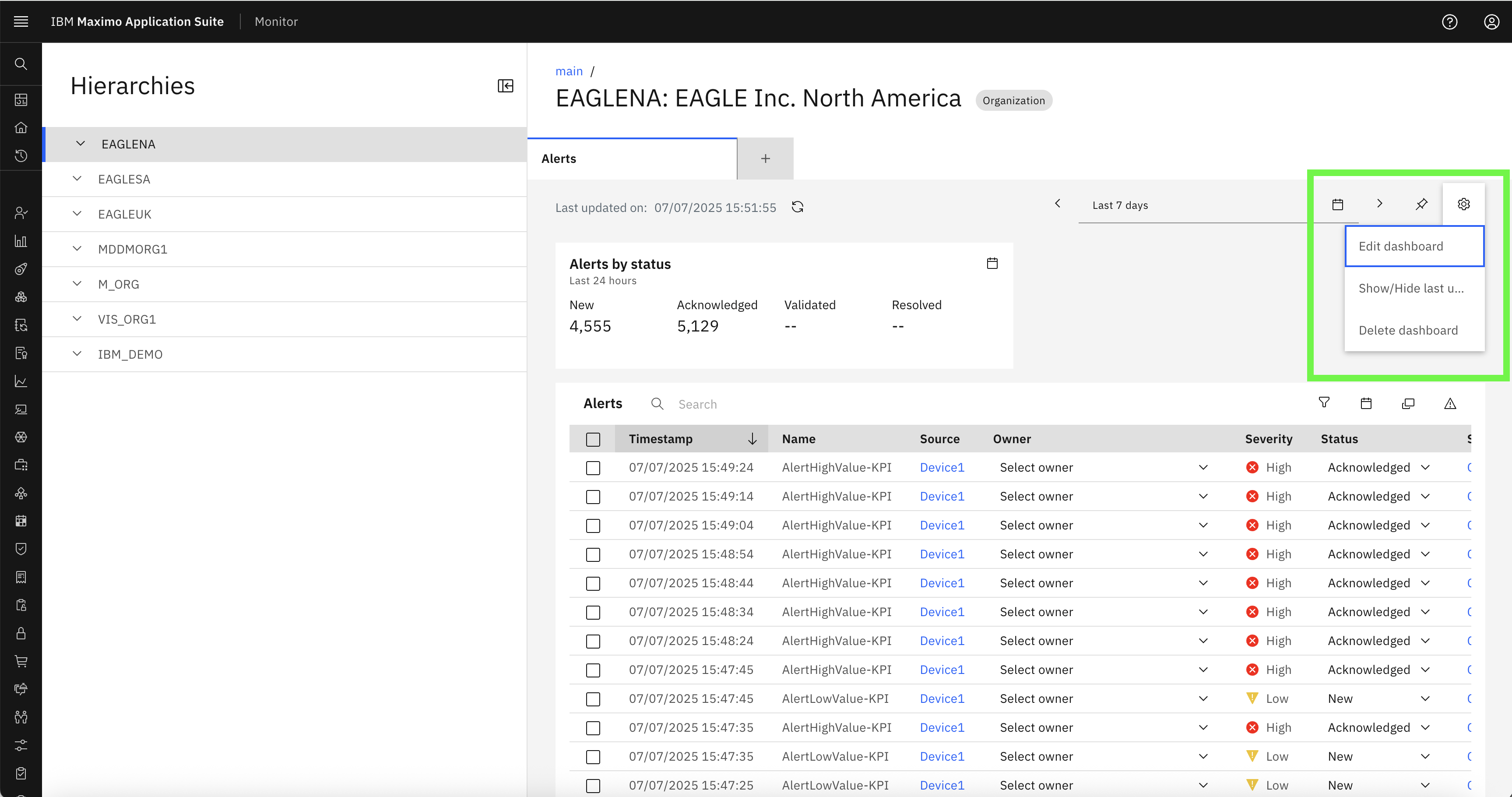This screenshot has width=1512, height=797.
Task: Open Device1 link for 15:48:54 alert
Action: click(942, 554)
